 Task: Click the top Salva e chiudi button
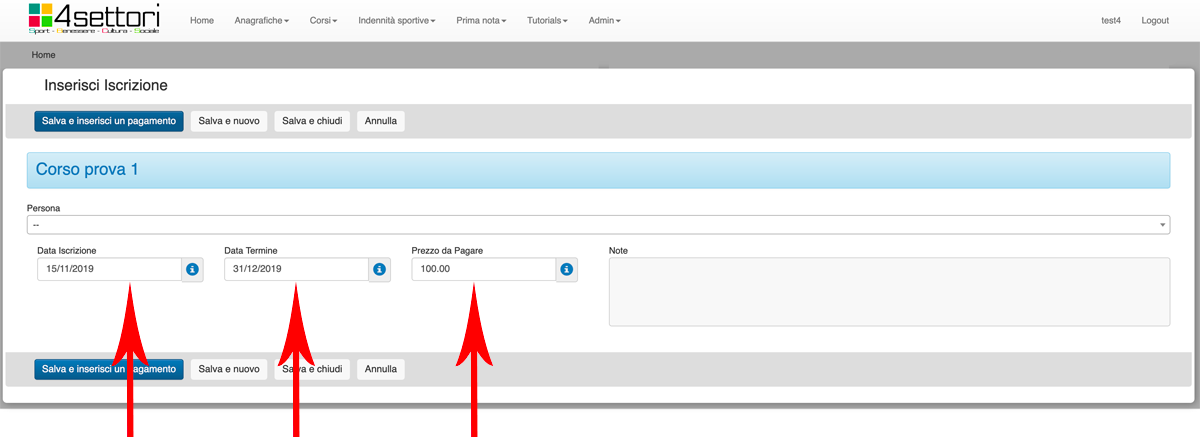312,121
